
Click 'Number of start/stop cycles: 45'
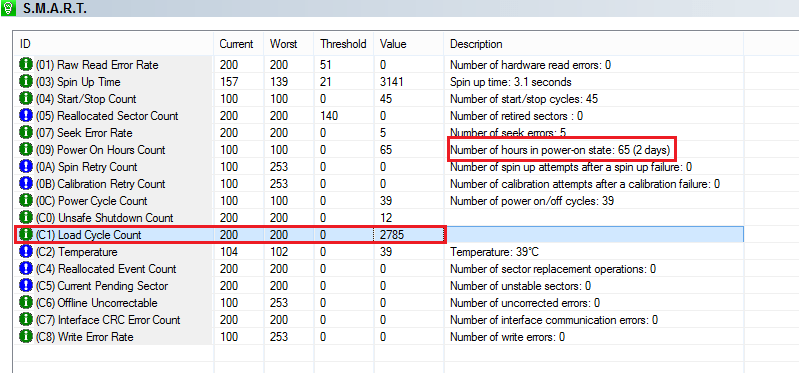coord(524,99)
